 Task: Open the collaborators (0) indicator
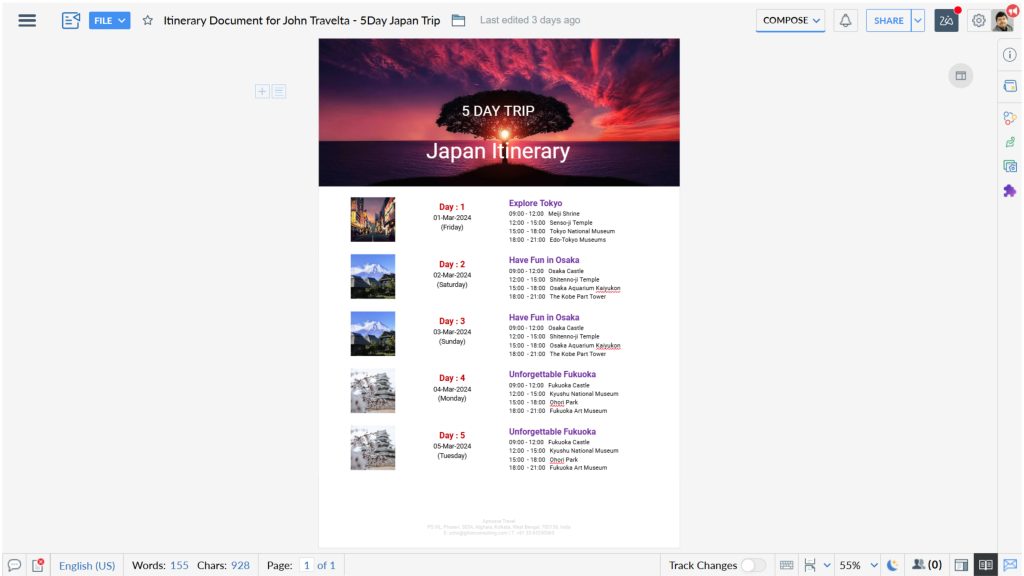tap(927, 565)
